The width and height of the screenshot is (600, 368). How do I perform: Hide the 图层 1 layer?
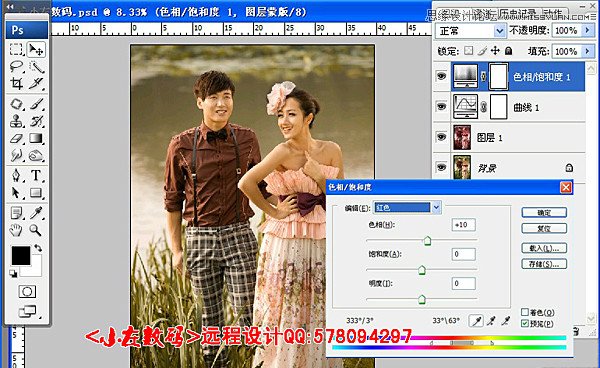click(441, 137)
